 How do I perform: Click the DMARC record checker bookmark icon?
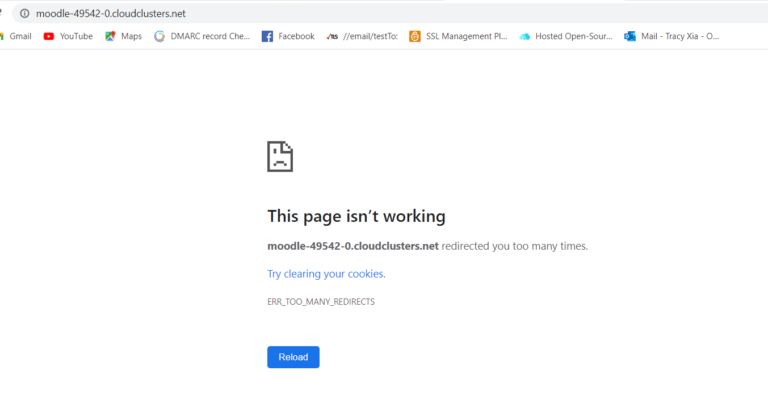pyautogui.click(x=159, y=36)
